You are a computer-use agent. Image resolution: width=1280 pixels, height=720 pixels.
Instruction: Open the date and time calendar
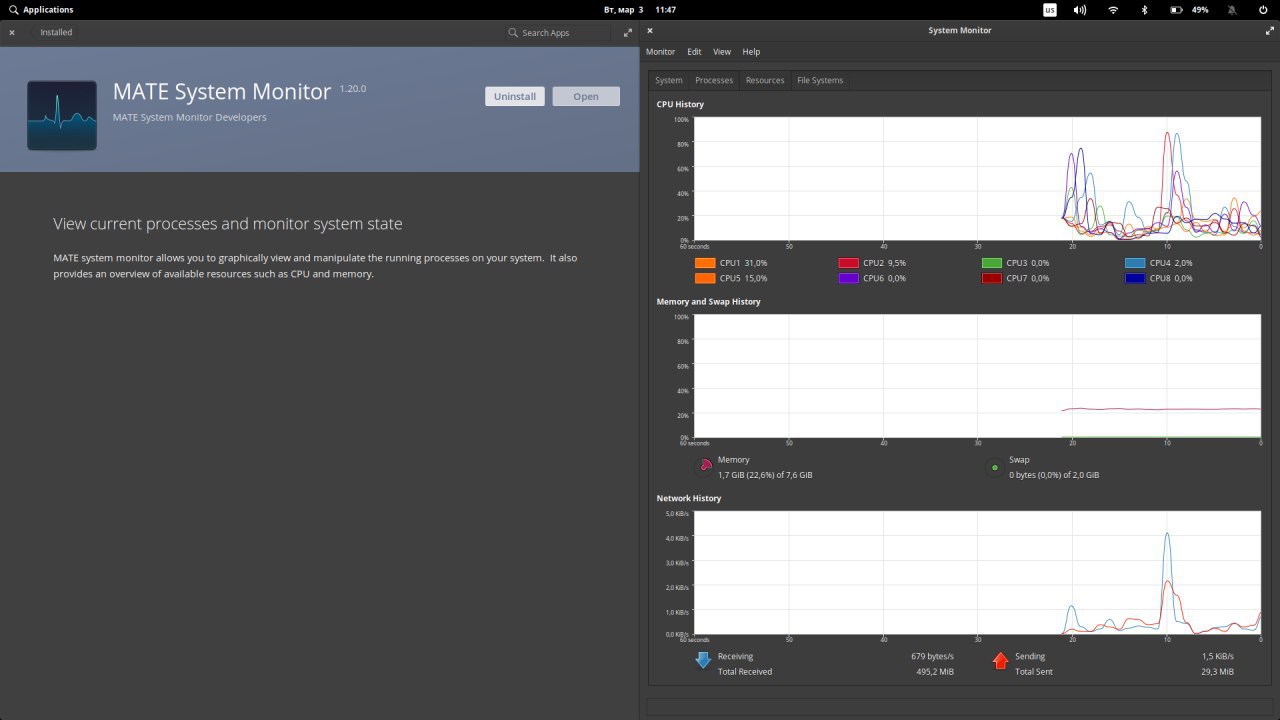coord(640,10)
